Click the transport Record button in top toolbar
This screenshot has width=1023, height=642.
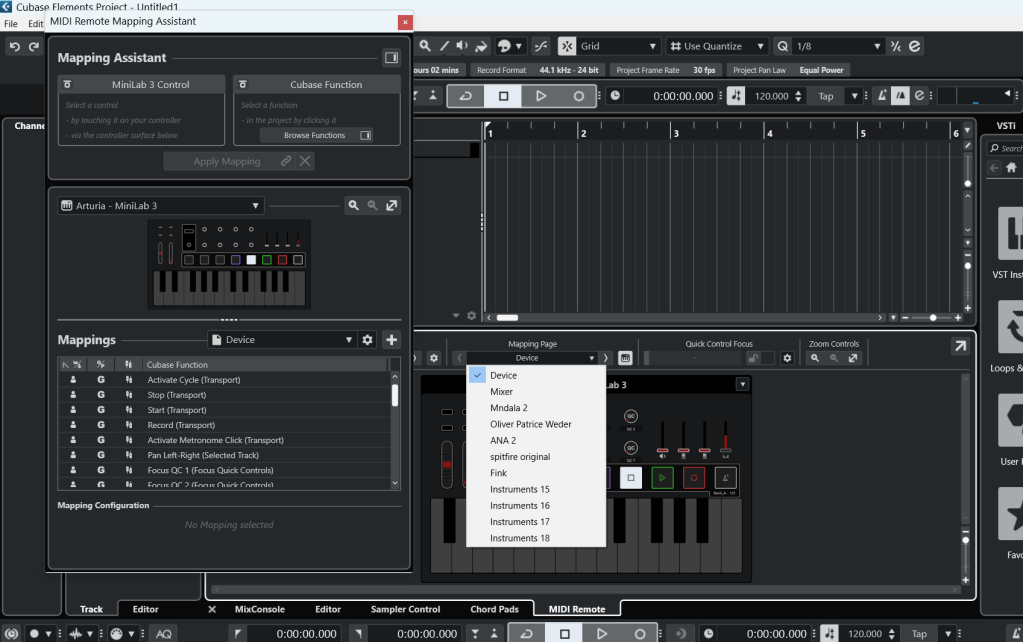point(578,96)
